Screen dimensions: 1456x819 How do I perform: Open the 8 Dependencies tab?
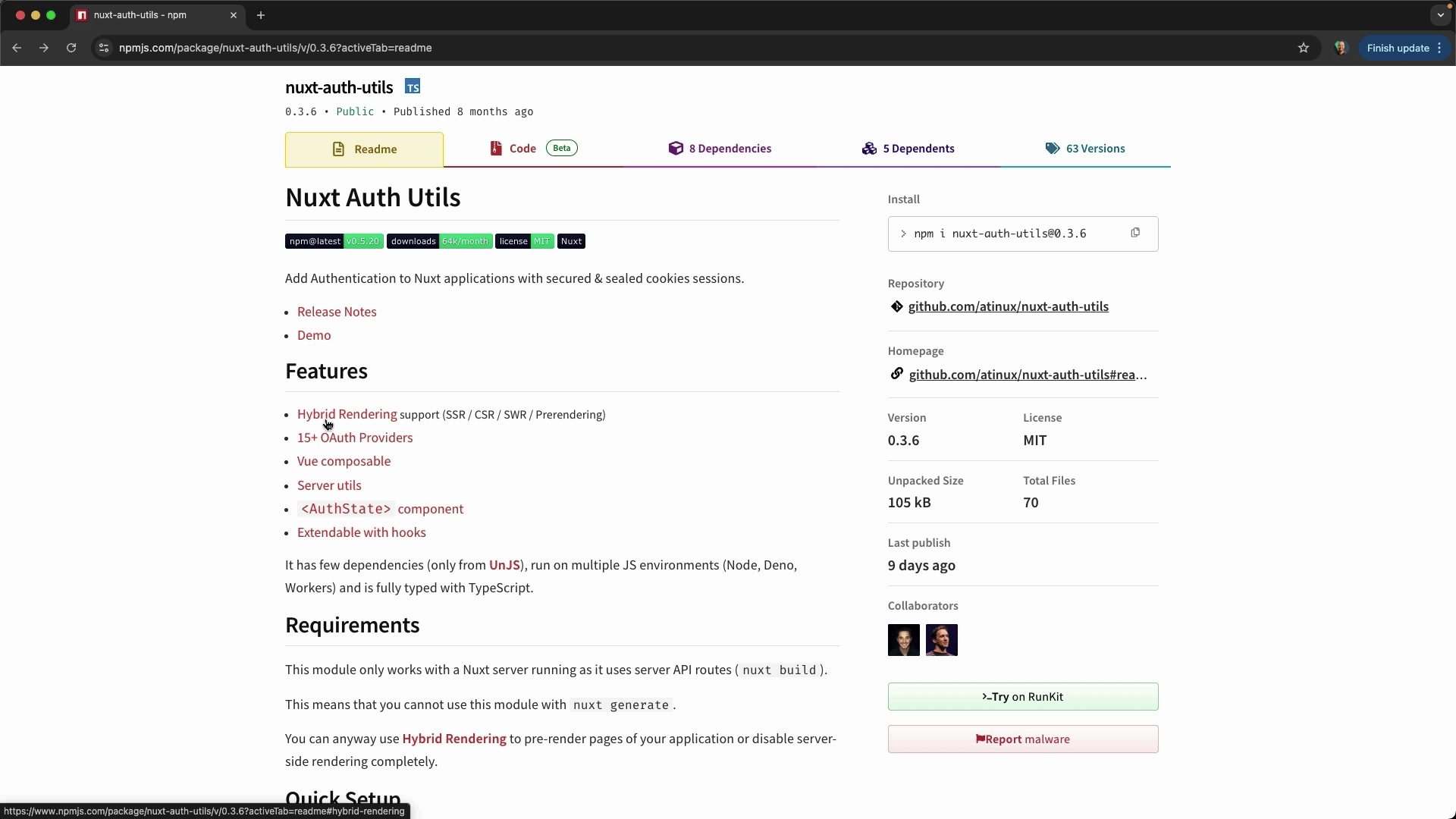(x=720, y=149)
